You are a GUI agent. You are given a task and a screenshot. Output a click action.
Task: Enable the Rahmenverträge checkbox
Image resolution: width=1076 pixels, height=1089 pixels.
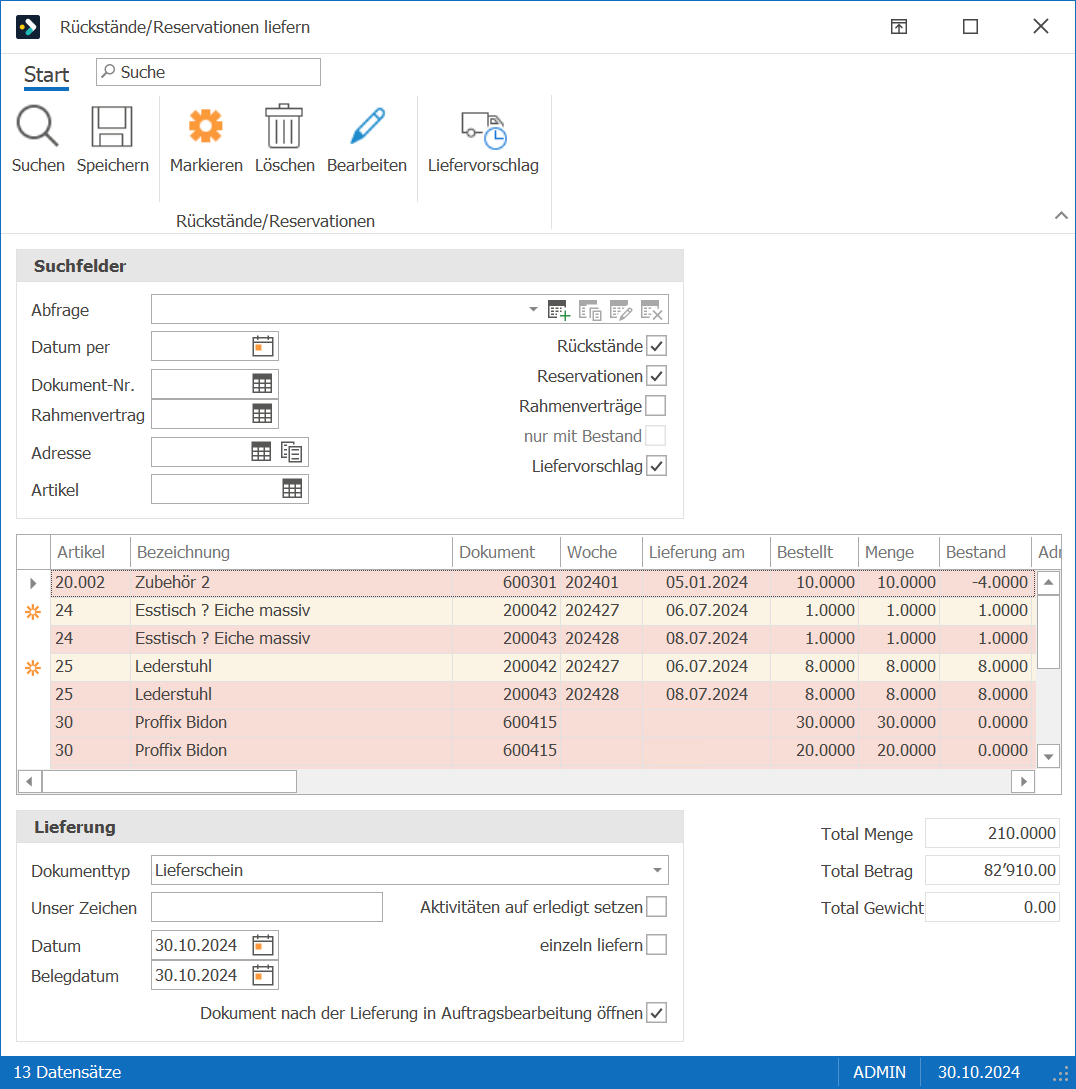pos(656,406)
